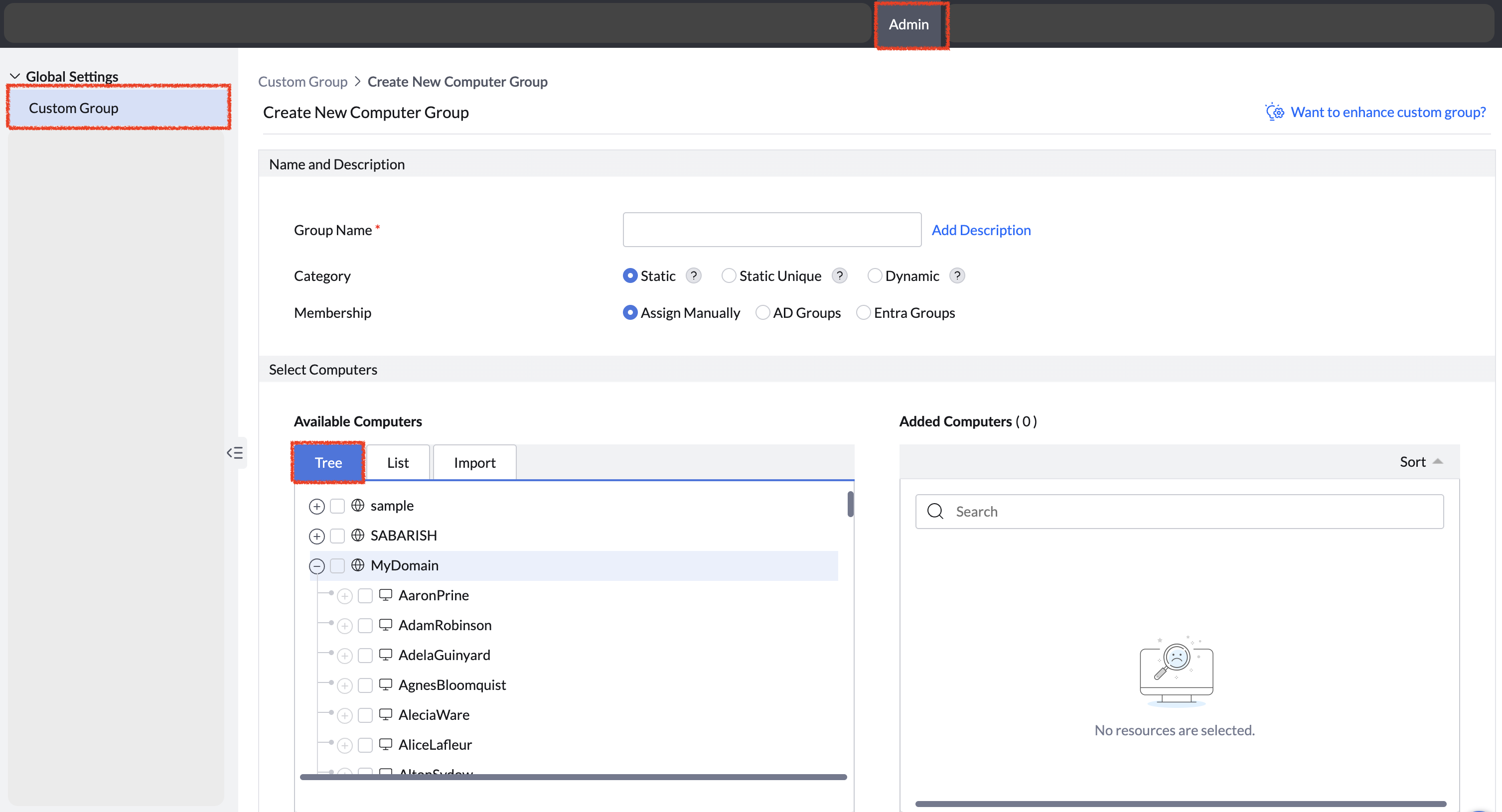Click the monitor icon next to AaronPrine
The width and height of the screenshot is (1502, 812).
tap(385, 595)
